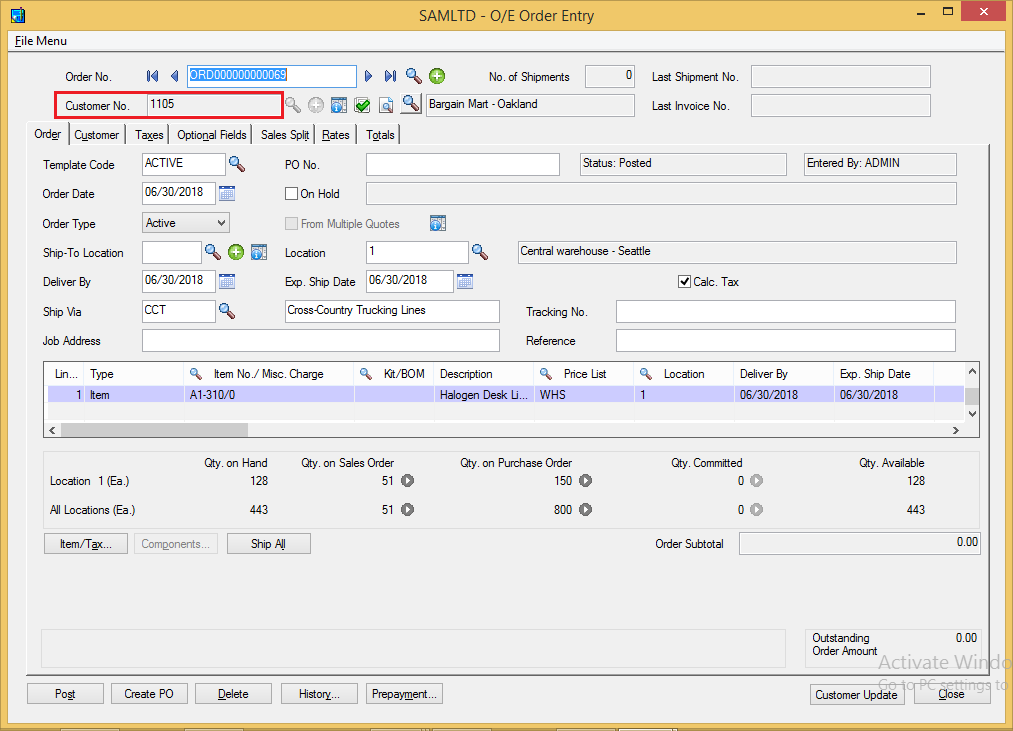
Task: Click the green checkmark credit check icon
Action: 362,105
